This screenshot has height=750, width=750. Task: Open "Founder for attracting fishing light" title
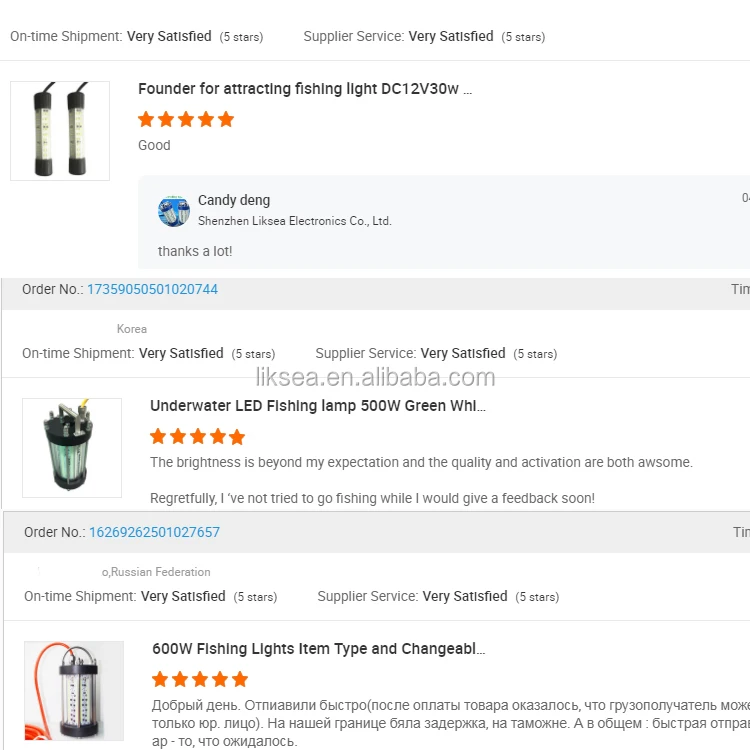304,89
